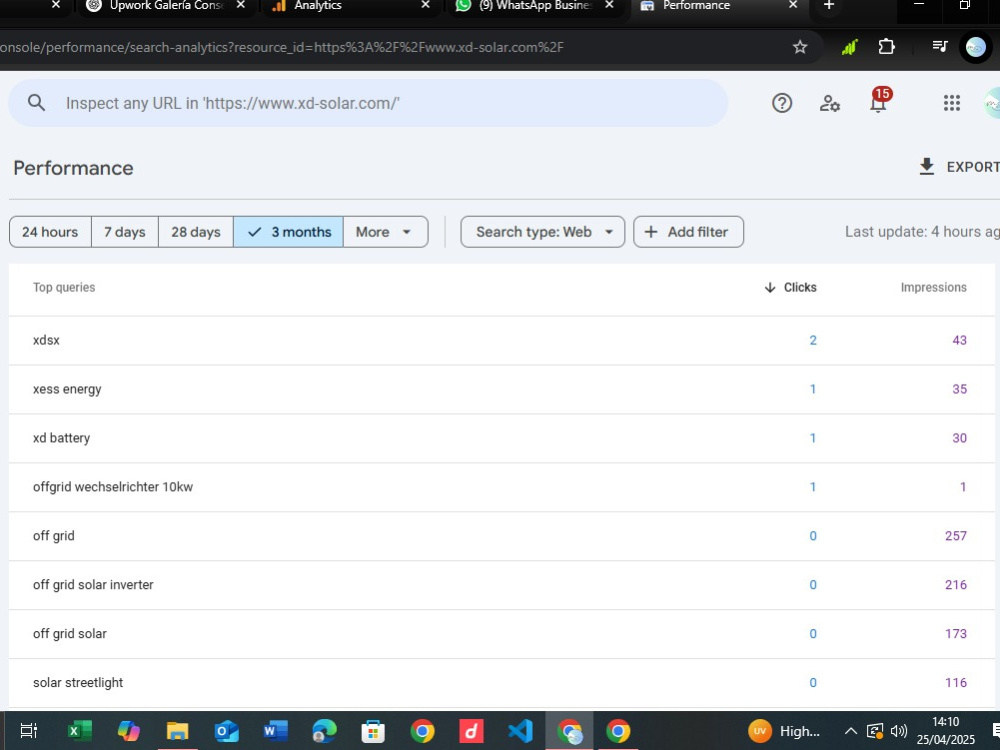Open a new browser tab
The width and height of the screenshot is (1000, 750).
[828, 5]
